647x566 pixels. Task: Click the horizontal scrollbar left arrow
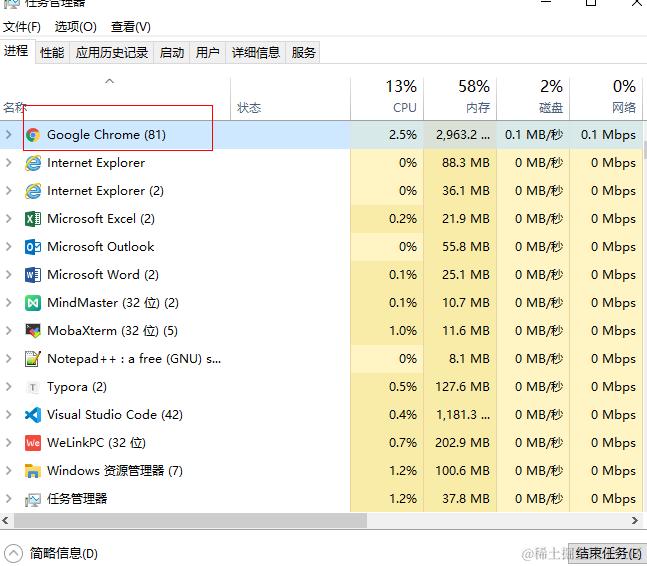point(5,521)
